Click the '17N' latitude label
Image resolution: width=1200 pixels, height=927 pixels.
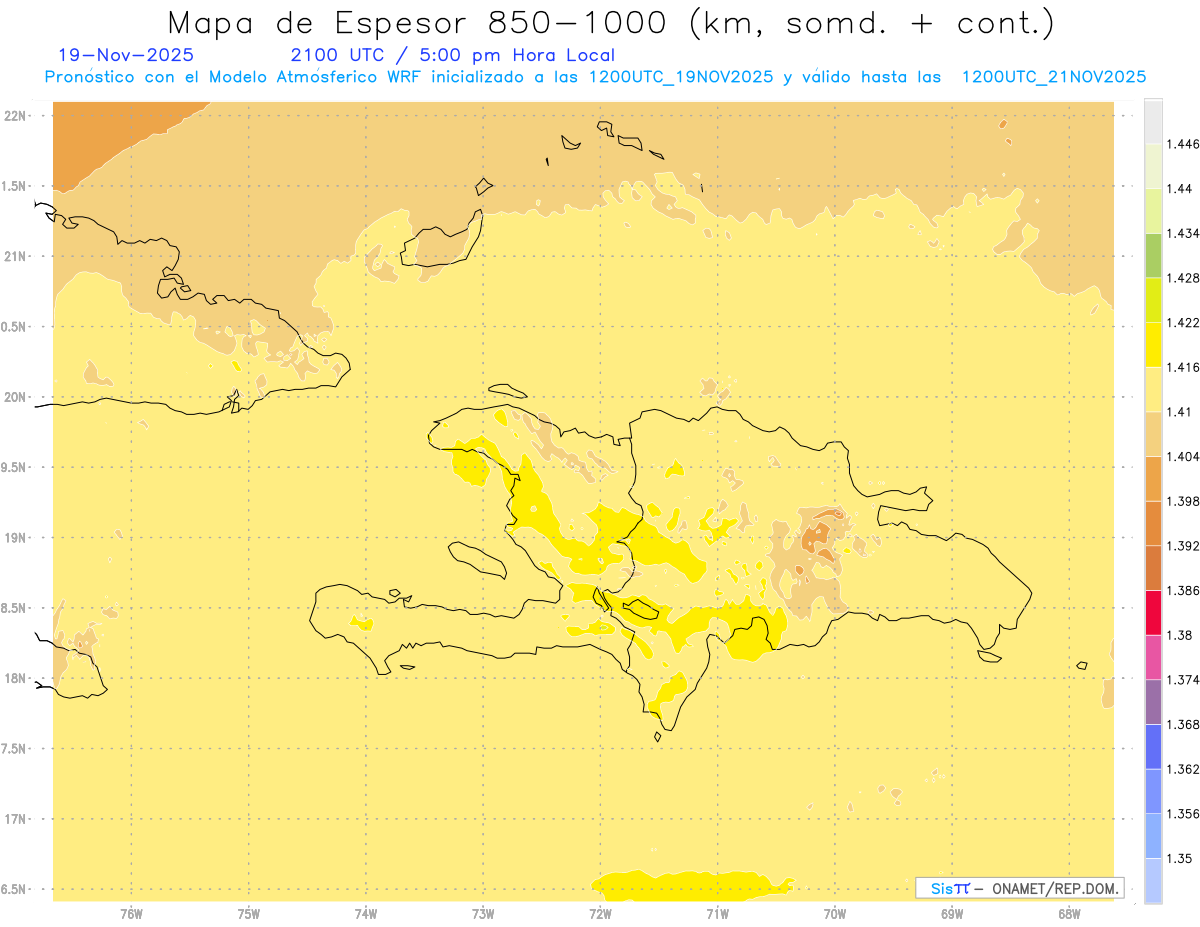[15, 820]
